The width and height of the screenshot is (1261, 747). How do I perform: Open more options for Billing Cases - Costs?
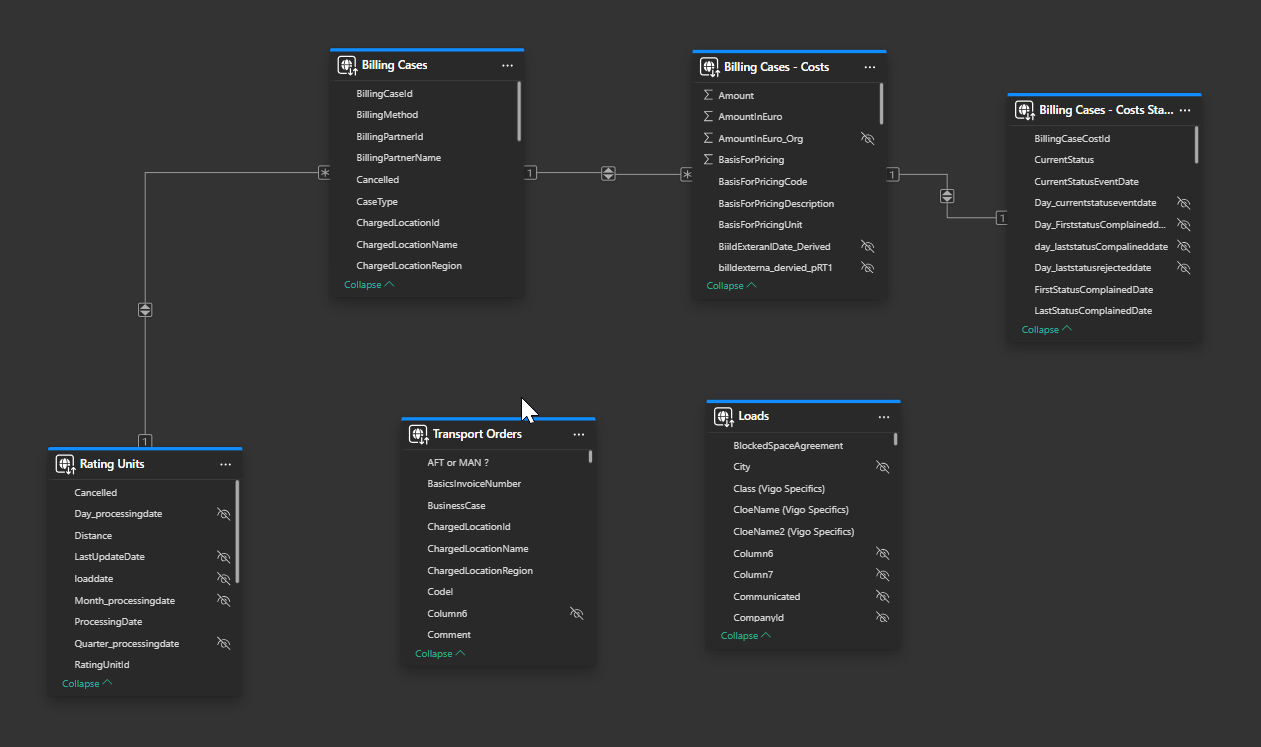pyautogui.click(x=869, y=67)
